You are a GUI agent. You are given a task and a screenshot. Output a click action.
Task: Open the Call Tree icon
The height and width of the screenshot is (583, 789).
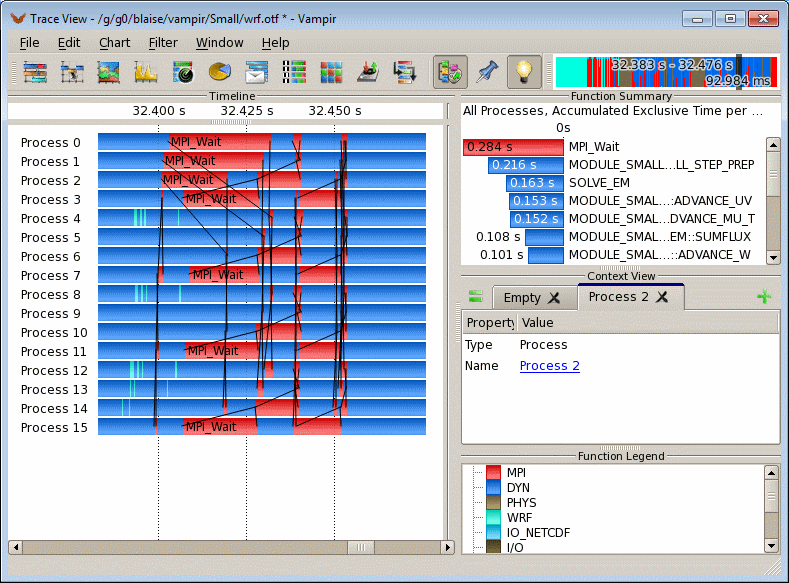click(x=405, y=72)
